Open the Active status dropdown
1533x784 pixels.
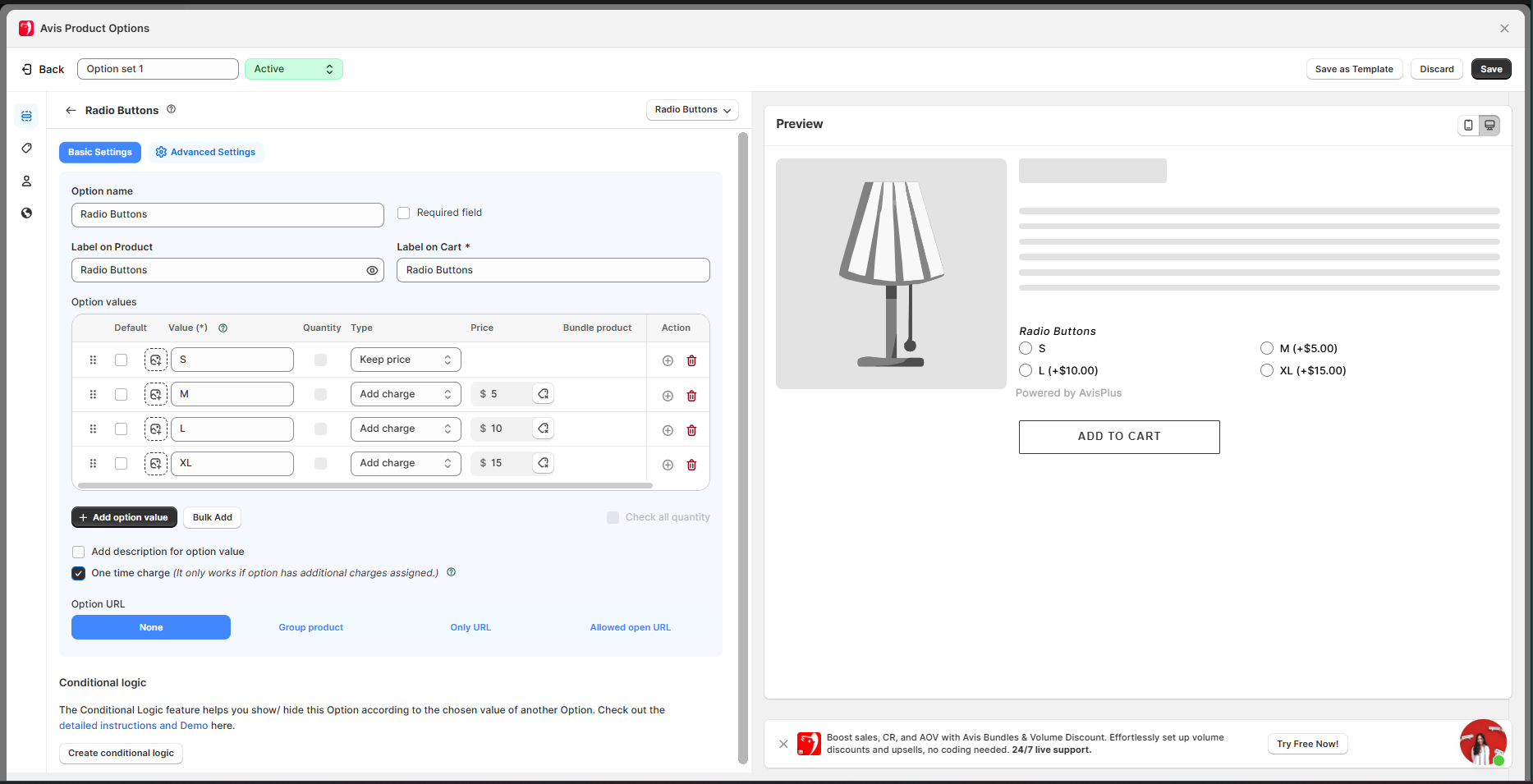pos(293,69)
